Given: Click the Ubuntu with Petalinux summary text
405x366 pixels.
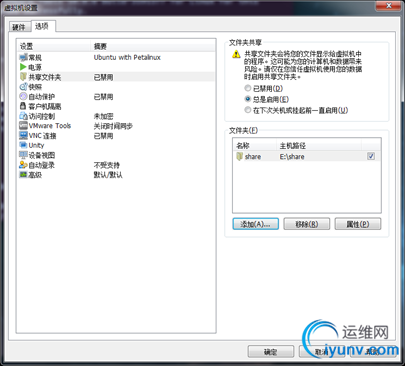Looking at the screenshot, I should (127, 57).
